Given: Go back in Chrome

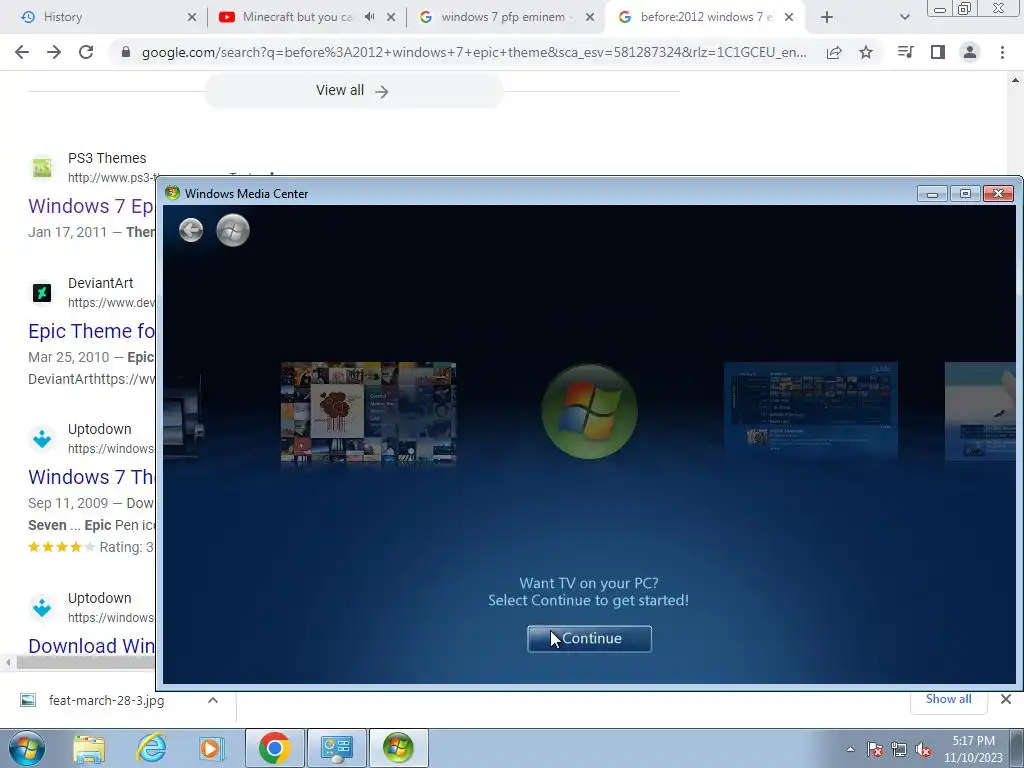Looking at the screenshot, I should [x=22, y=52].
